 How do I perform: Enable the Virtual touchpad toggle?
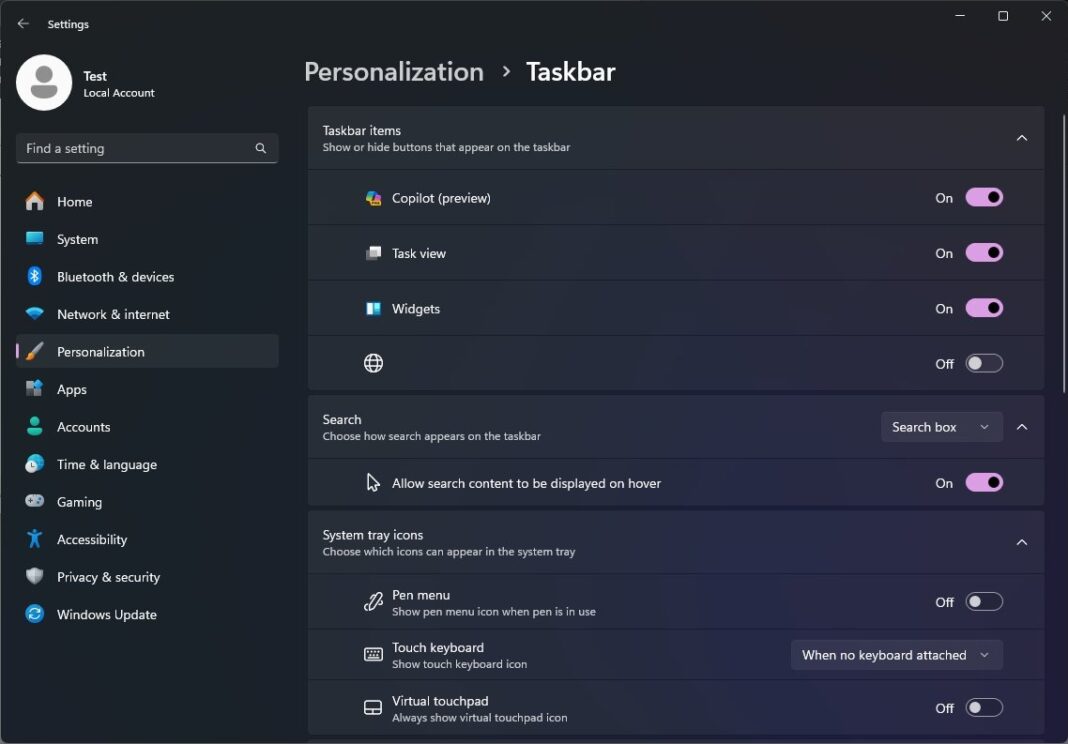(x=984, y=707)
